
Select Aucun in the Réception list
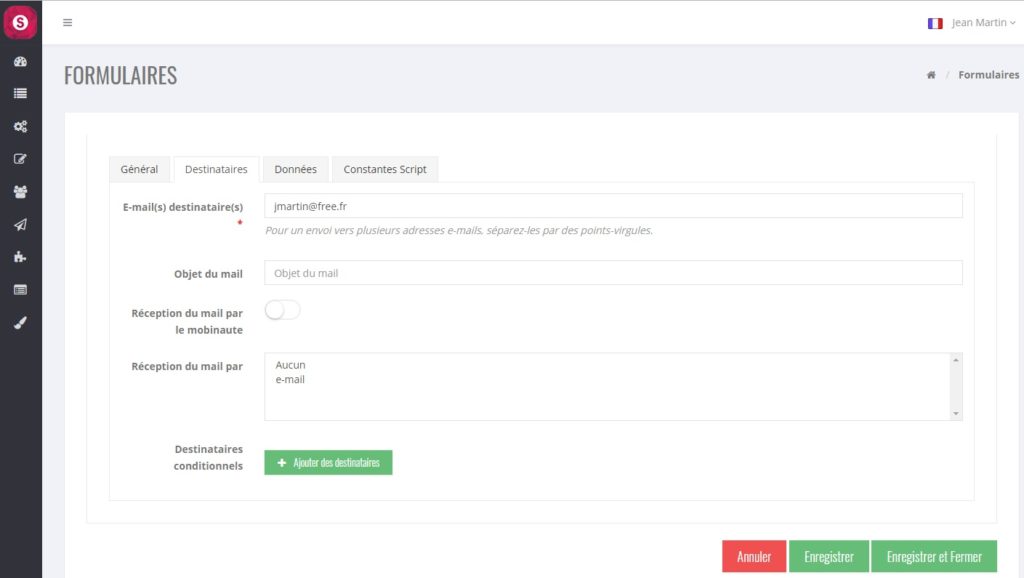pyautogui.click(x=291, y=365)
